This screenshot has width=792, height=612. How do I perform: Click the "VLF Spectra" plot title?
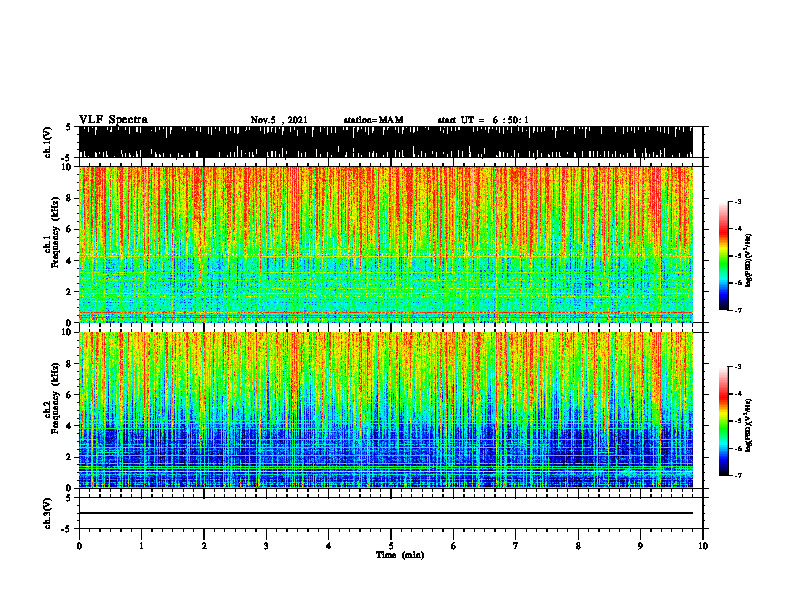point(113,120)
